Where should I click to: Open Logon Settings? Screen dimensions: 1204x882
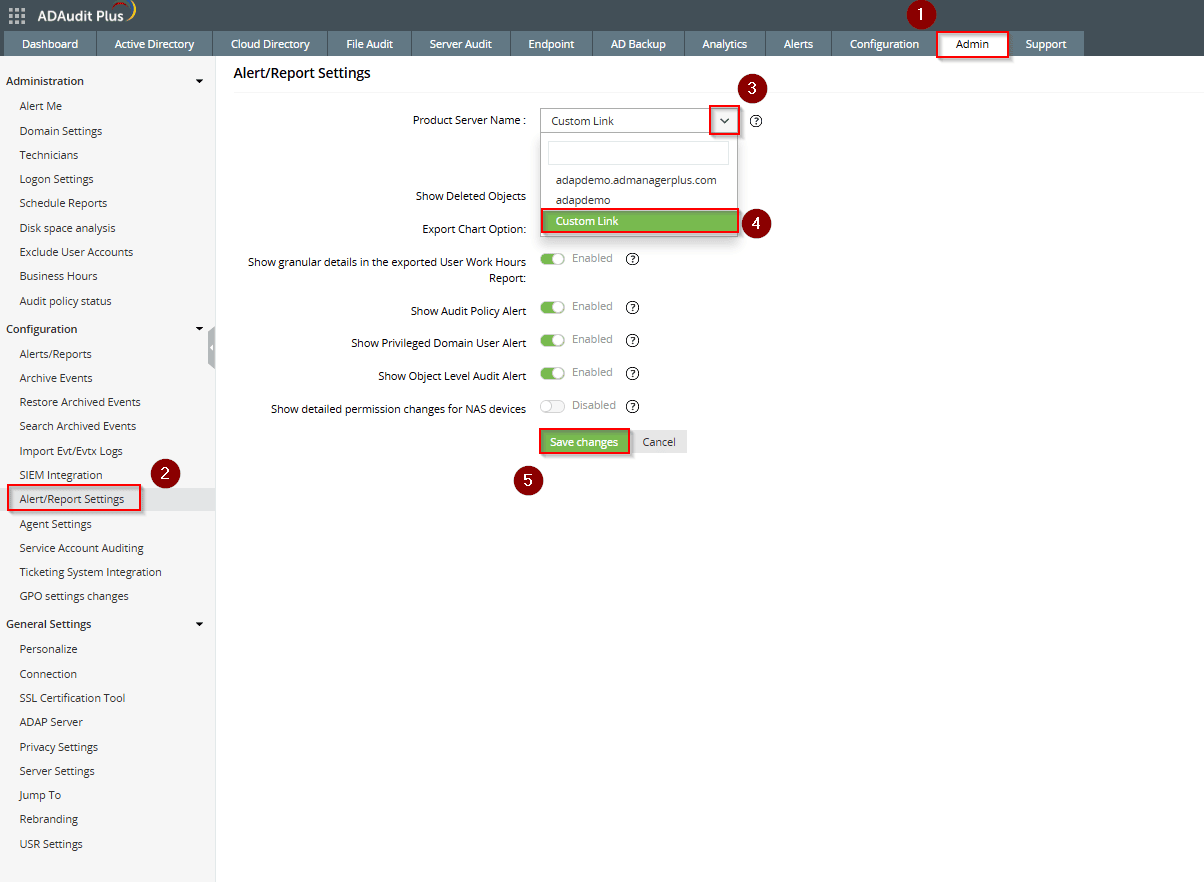tap(57, 179)
